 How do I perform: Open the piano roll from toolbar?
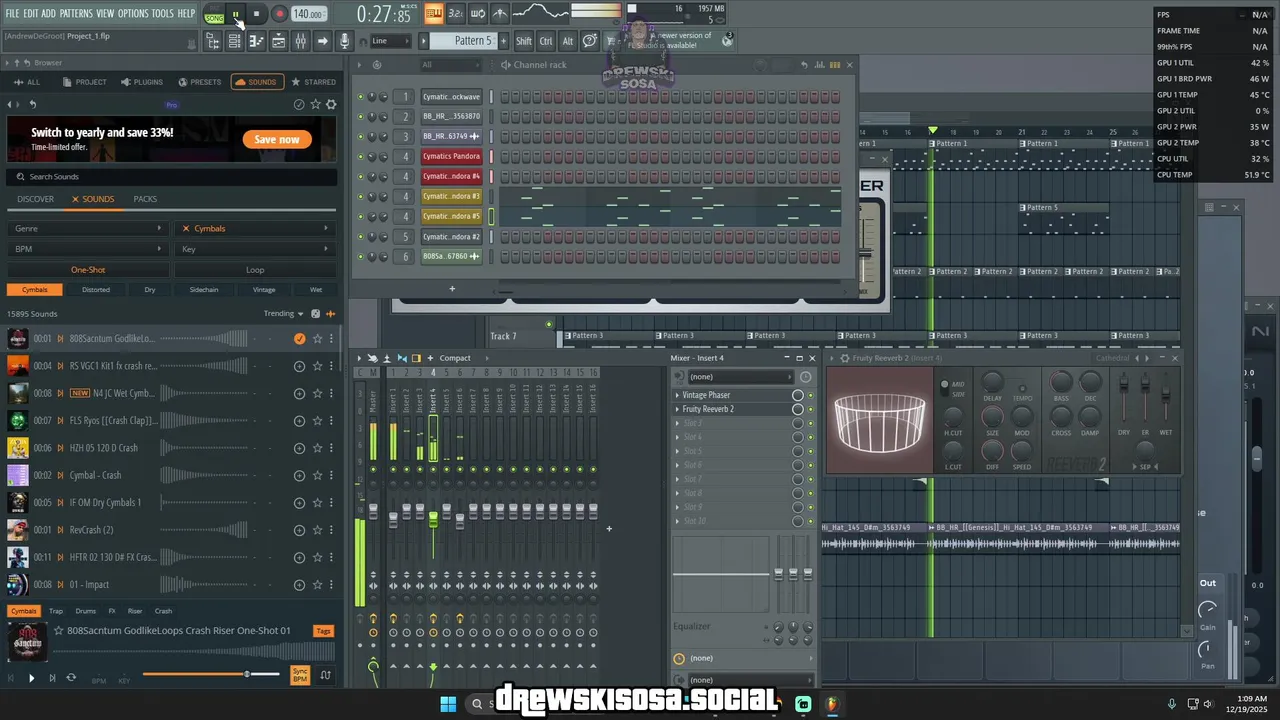pyautogui.click(x=256, y=41)
